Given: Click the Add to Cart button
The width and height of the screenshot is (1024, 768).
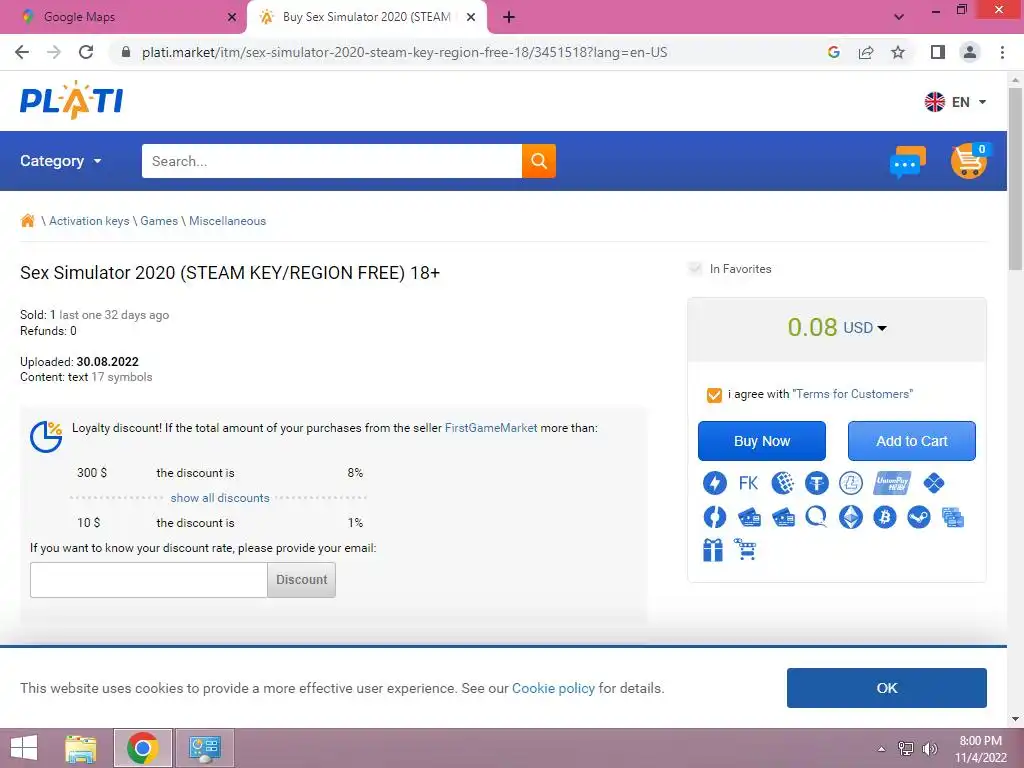Looking at the screenshot, I should click(x=912, y=441).
